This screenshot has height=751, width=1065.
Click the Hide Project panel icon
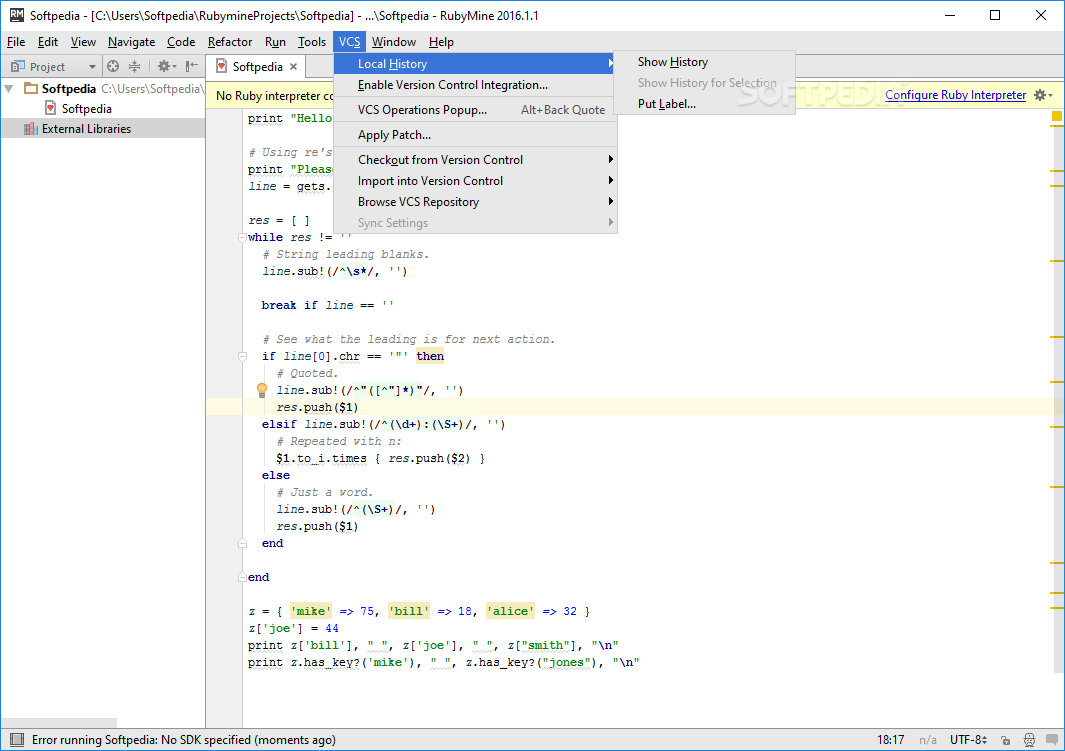(x=192, y=66)
